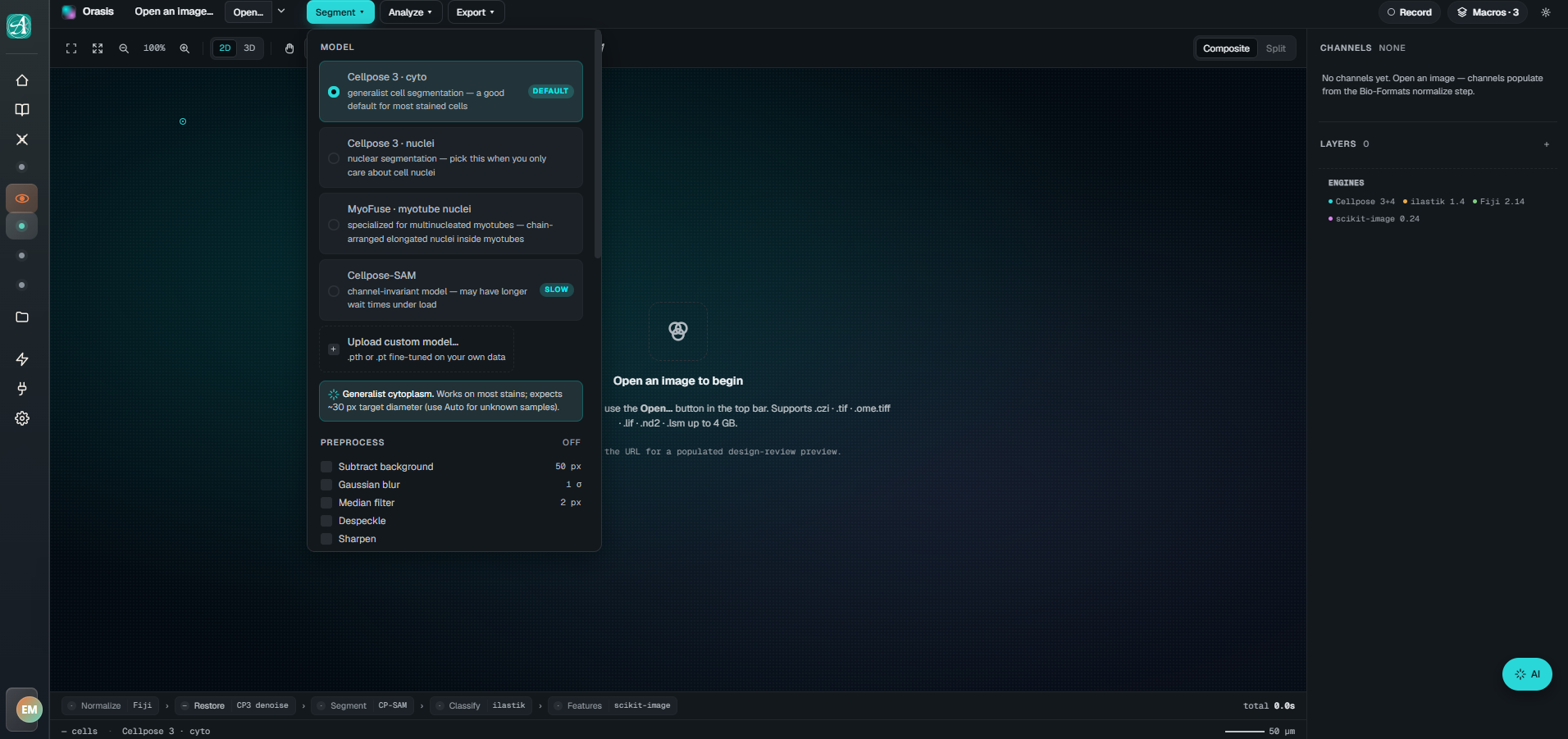Click Normalize Fiji pipeline step
Image resolution: width=1568 pixels, height=739 pixels.
(110, 705)
